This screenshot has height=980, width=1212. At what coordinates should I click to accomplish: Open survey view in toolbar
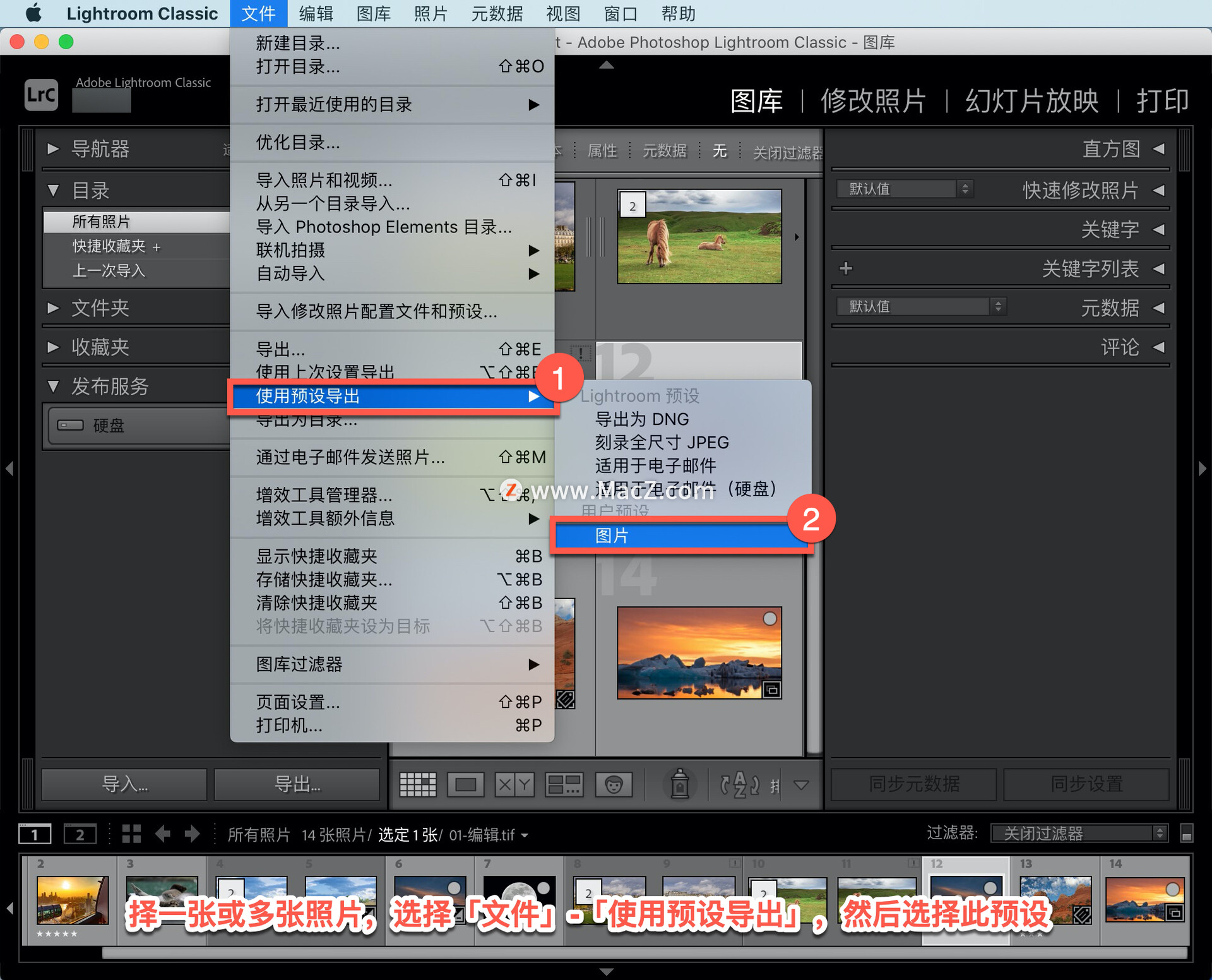[564, 785]
